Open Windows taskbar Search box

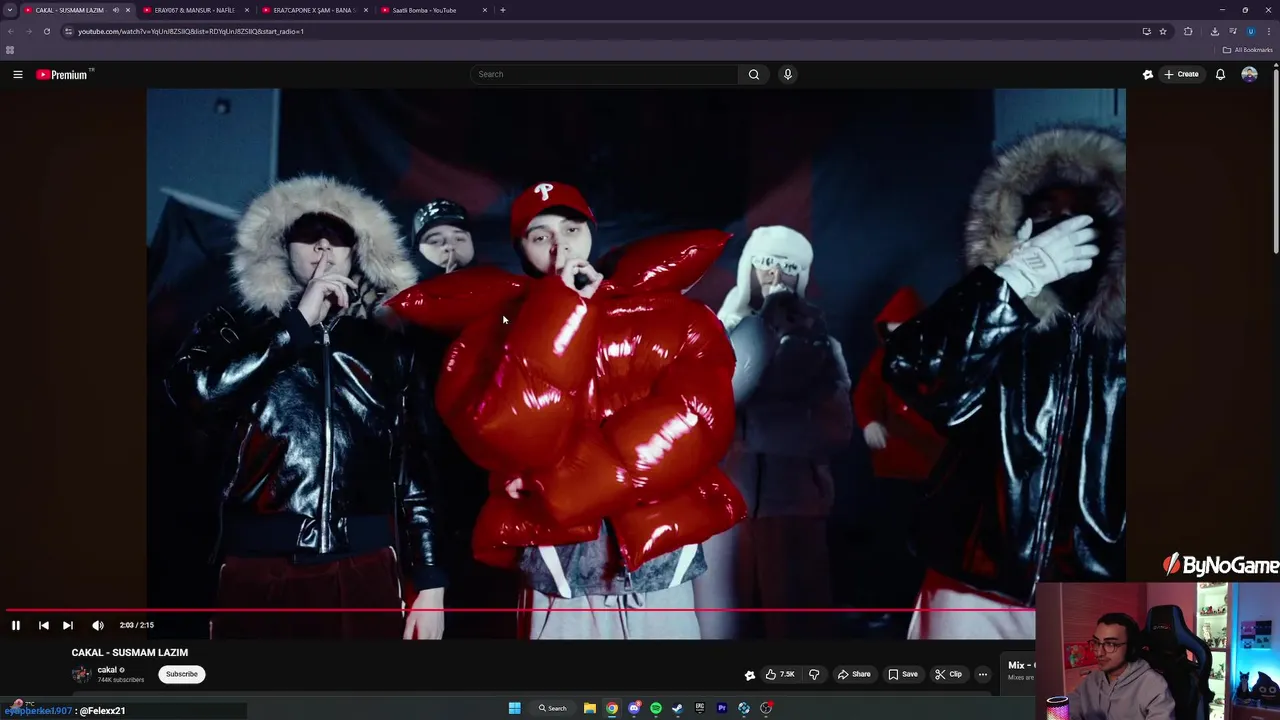click(552, 708)
